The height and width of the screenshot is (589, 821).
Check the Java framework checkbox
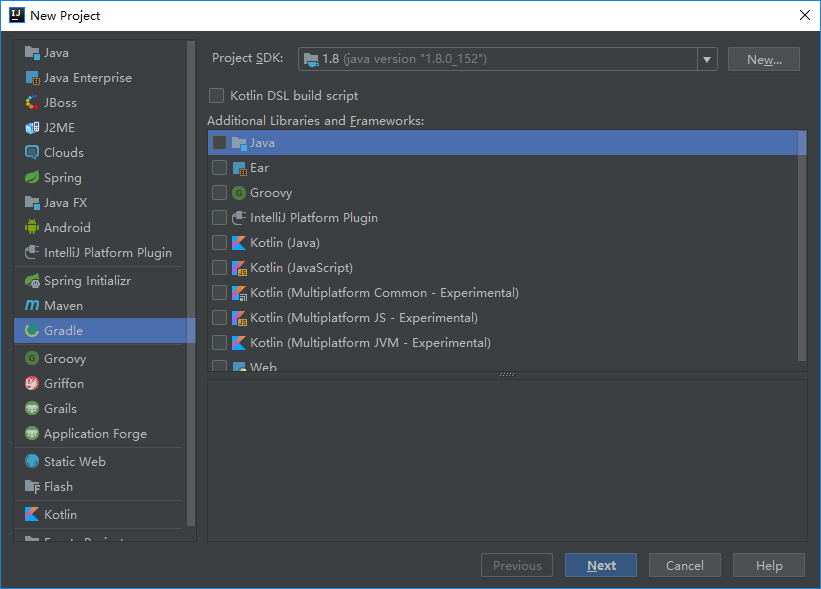219,143
